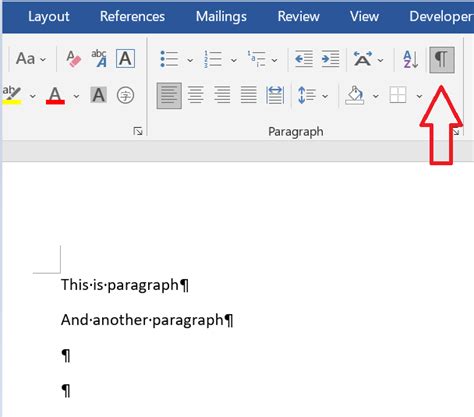Open the Borders dropdown arrow
Viewport: 474px width, 417px height.
click(x=419, y=96)
